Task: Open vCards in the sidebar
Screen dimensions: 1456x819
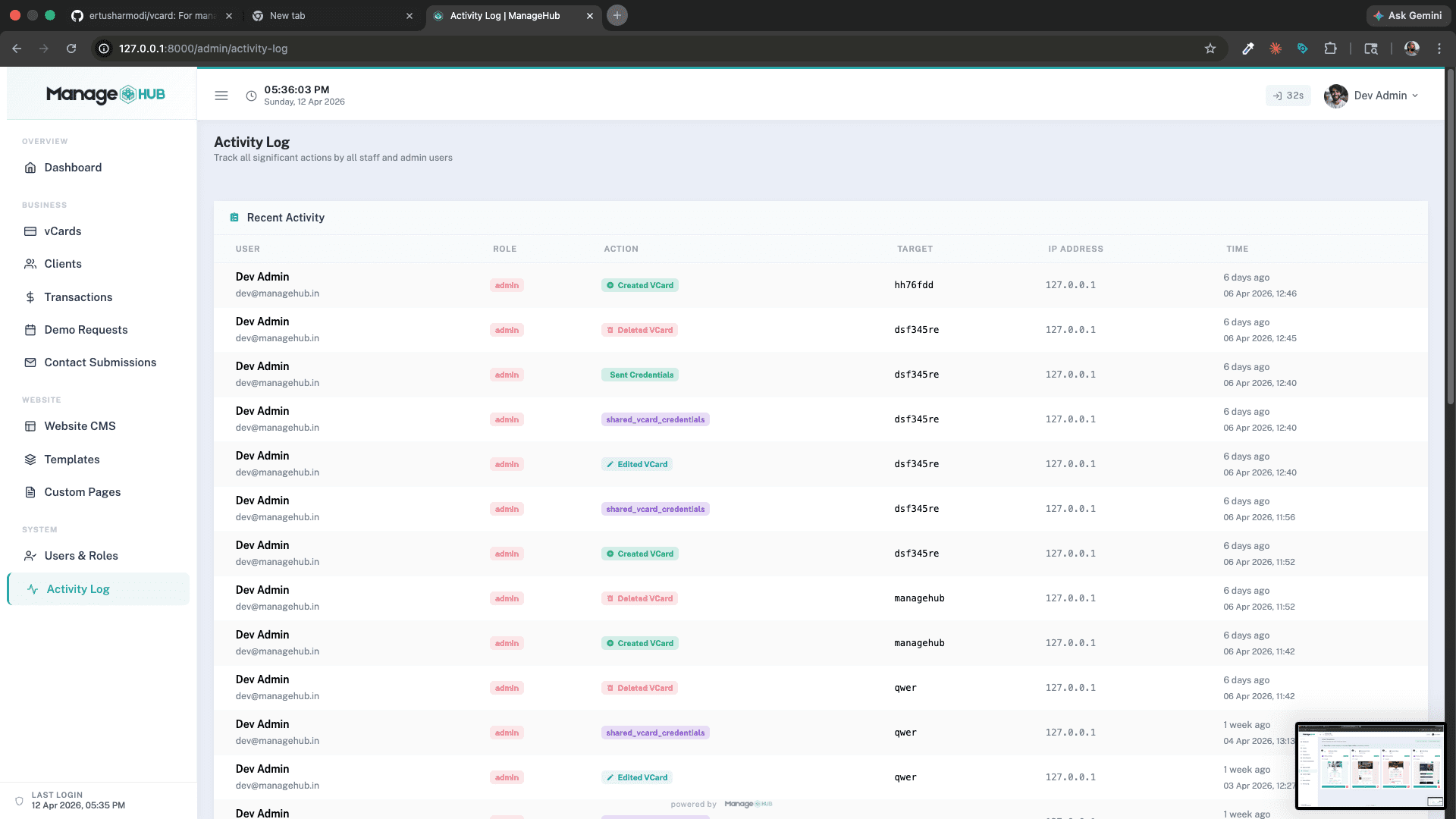Action: pos(62,231)
